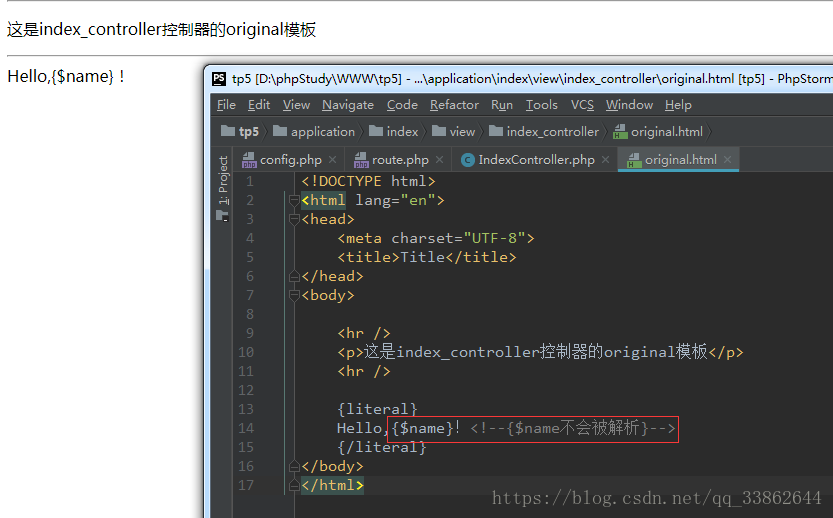The height and width of the screenshot is (518, 833).
Task: Click the browser page heading about original模板
Action: pyautogui.click(x=162, y=29)
